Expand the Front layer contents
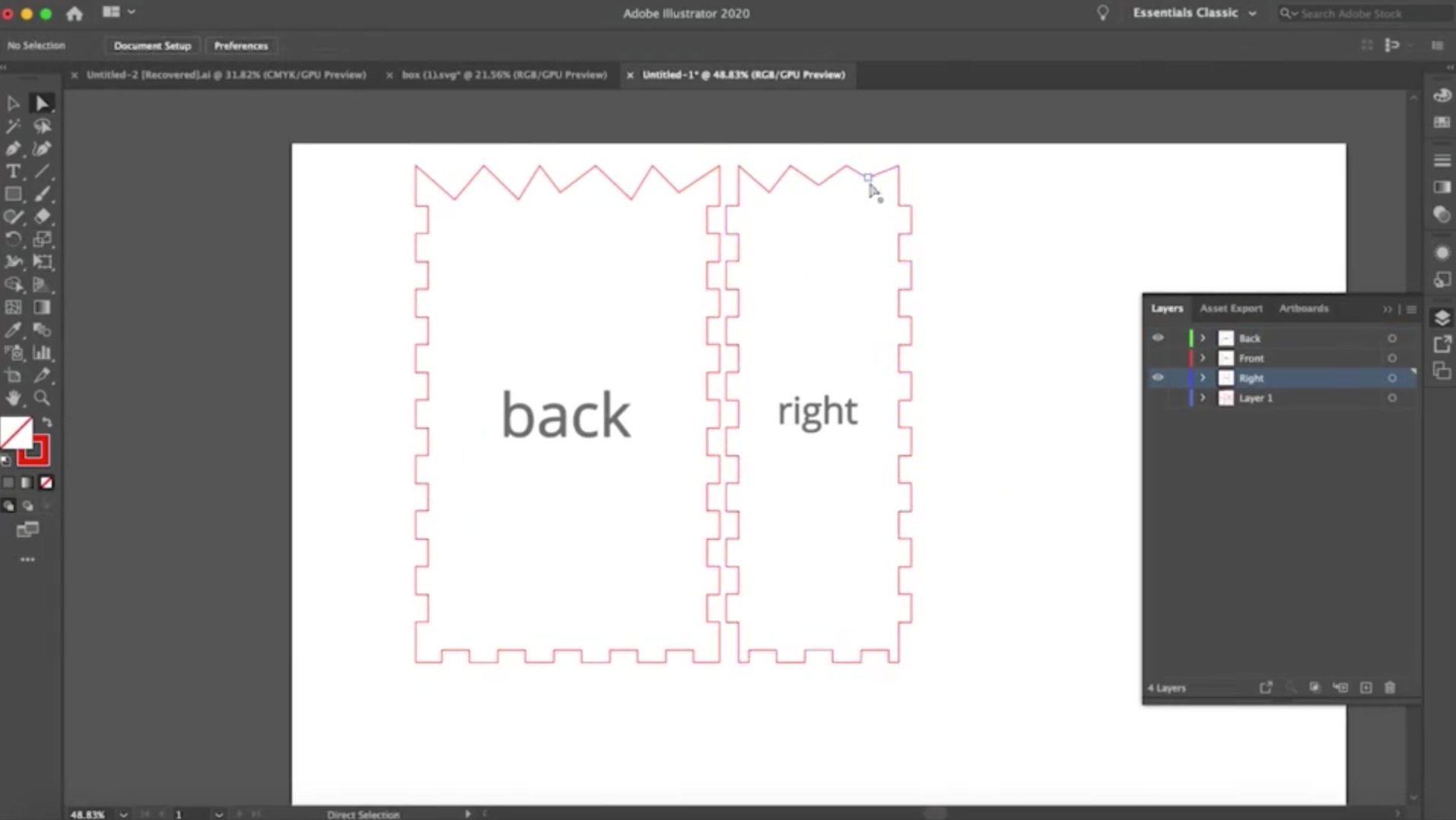 tap(1203, 358)
